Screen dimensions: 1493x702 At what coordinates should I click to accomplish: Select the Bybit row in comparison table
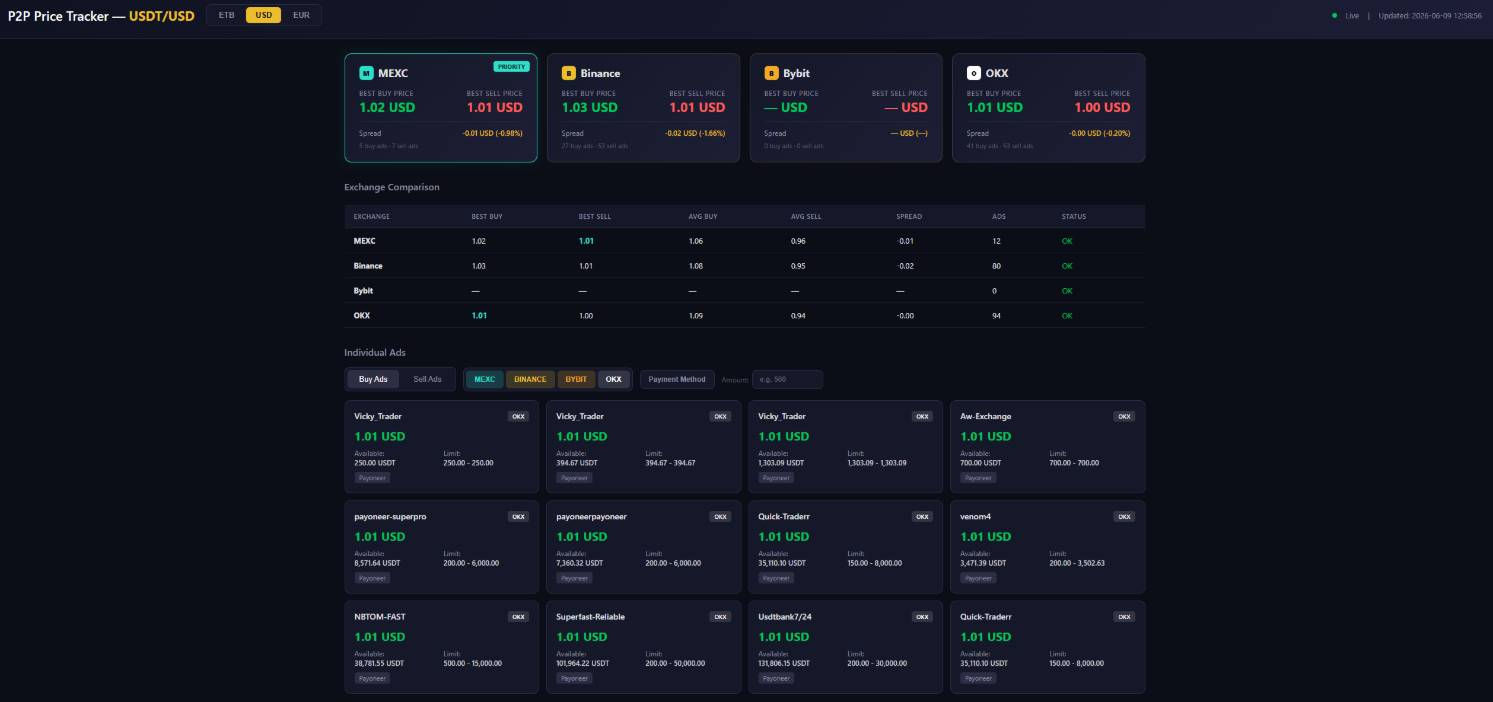pyautogui.click(x=744, y=291)
